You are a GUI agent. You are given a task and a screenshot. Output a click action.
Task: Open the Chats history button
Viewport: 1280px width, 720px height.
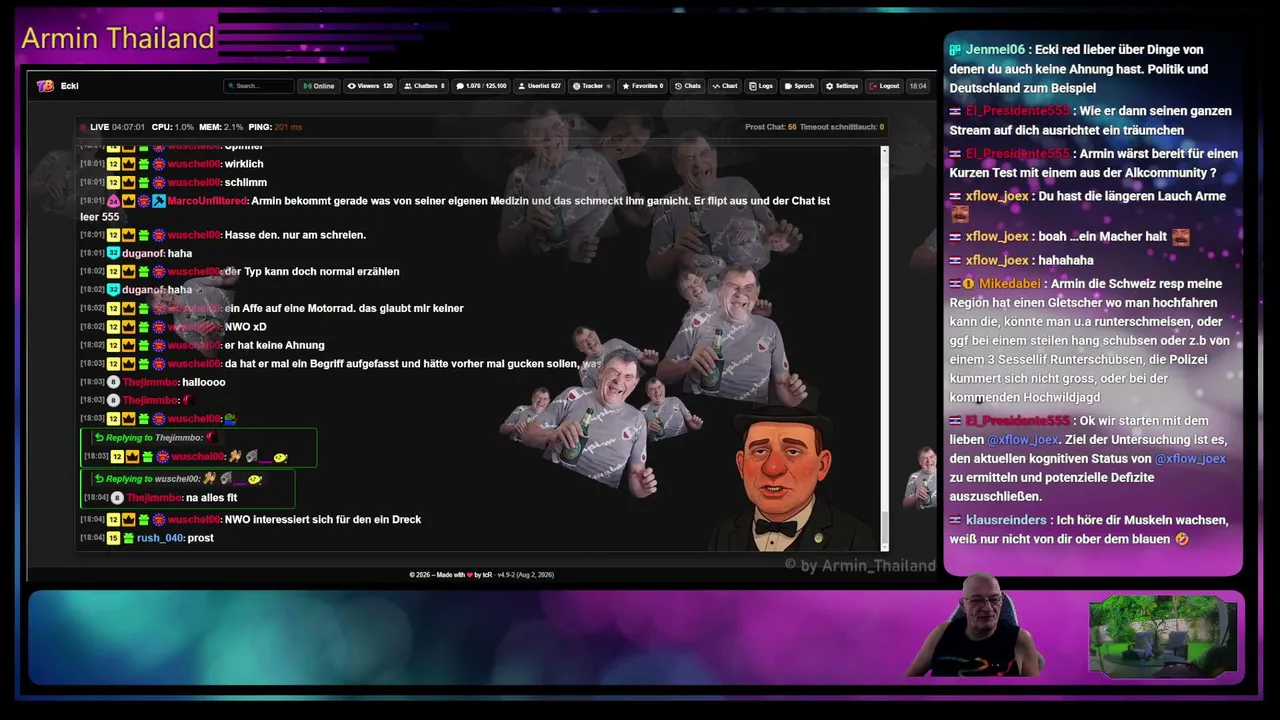(x=688, y=86)
